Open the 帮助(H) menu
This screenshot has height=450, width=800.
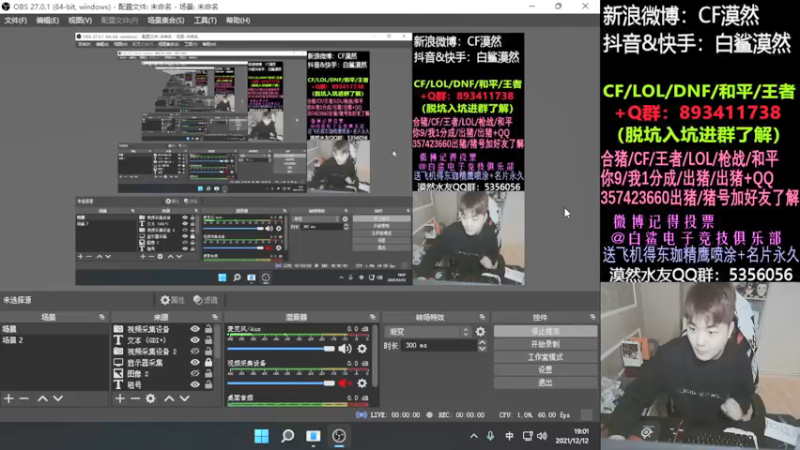pos(238,20)
